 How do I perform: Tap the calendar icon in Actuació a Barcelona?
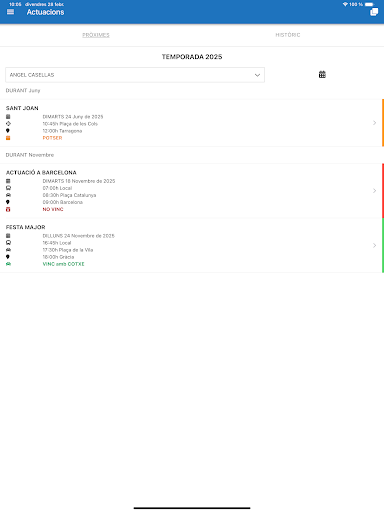8,181
